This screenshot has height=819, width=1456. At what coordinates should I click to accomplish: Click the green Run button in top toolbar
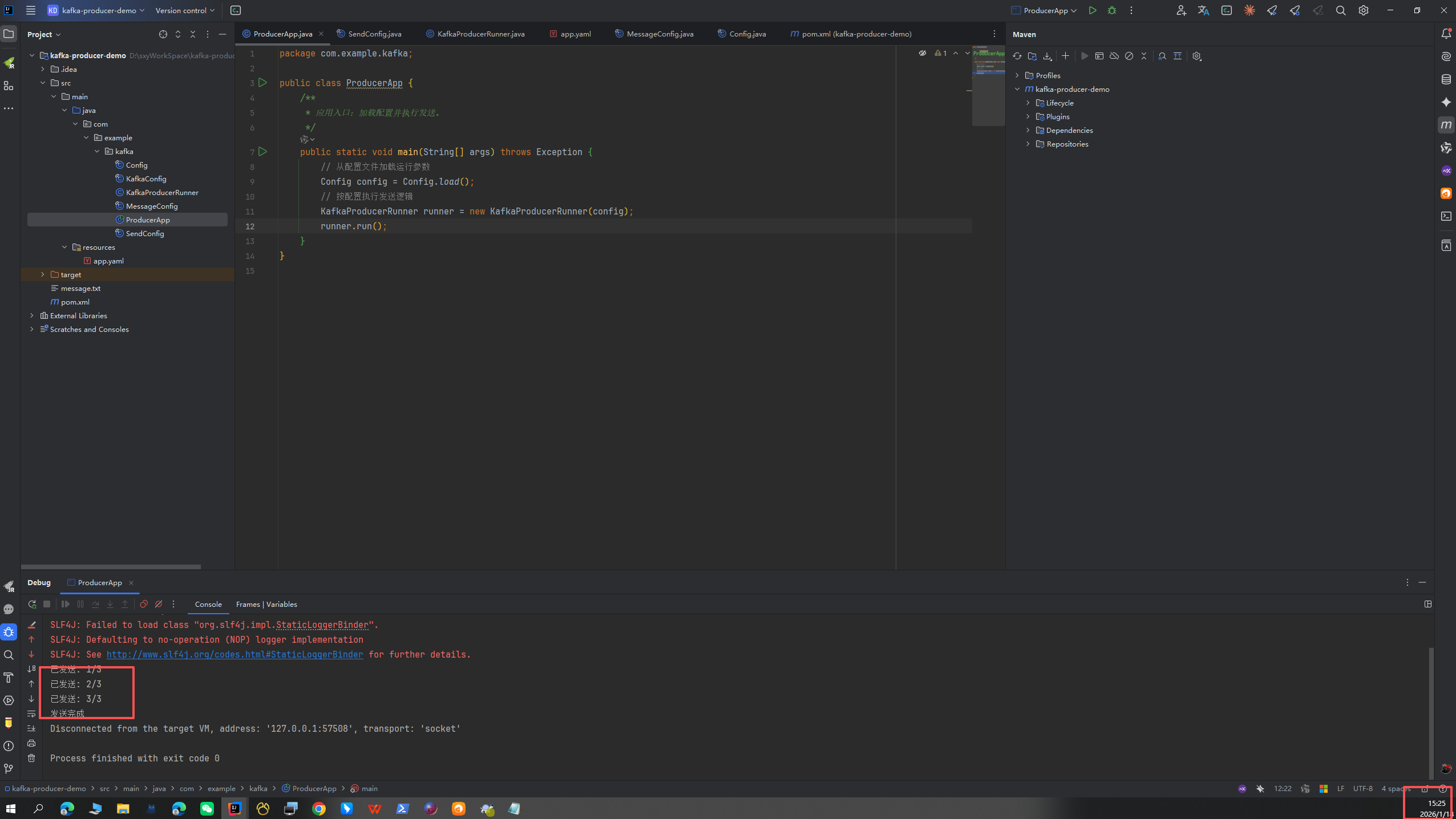(1092, 10)
